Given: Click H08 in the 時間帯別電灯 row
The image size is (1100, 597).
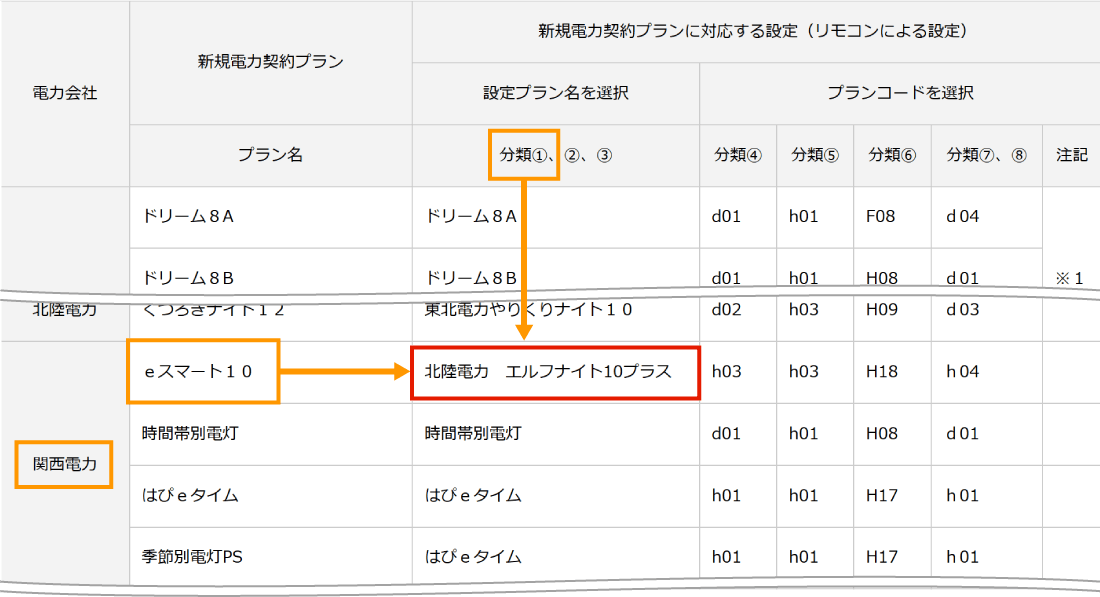Looking at the screenshot, I should click(881, 434).
